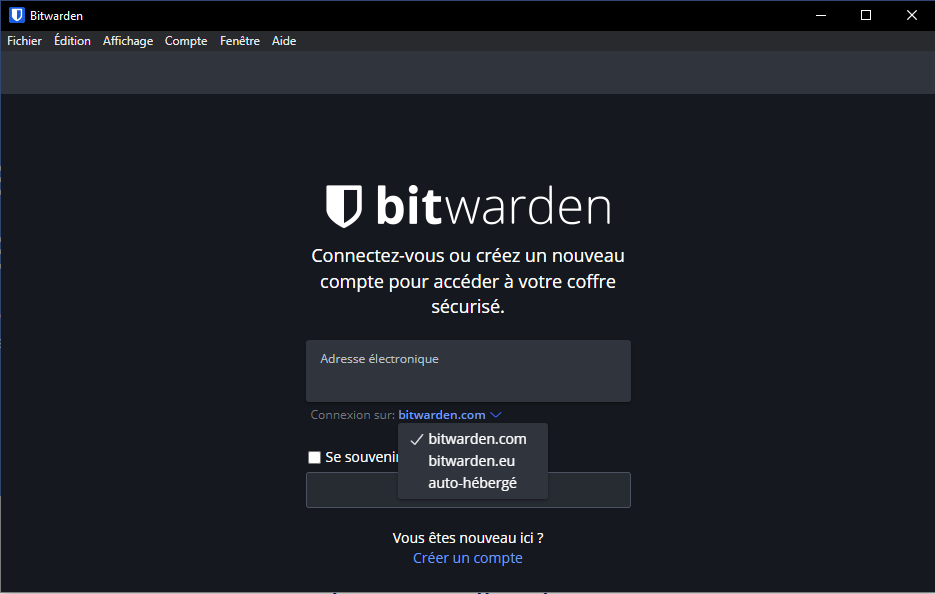Open the Fichier menu

click(x=24, y=41)
